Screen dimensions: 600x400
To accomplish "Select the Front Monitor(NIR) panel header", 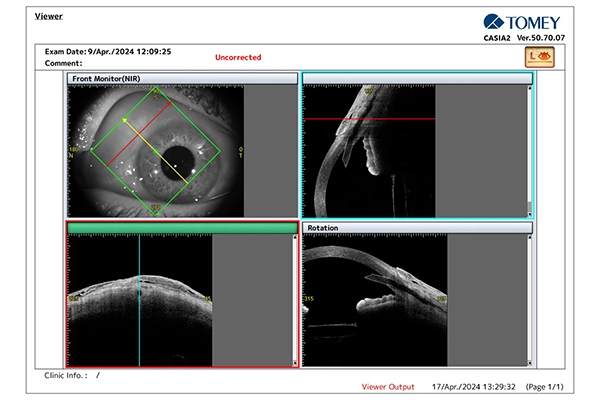I will [182, 78].
